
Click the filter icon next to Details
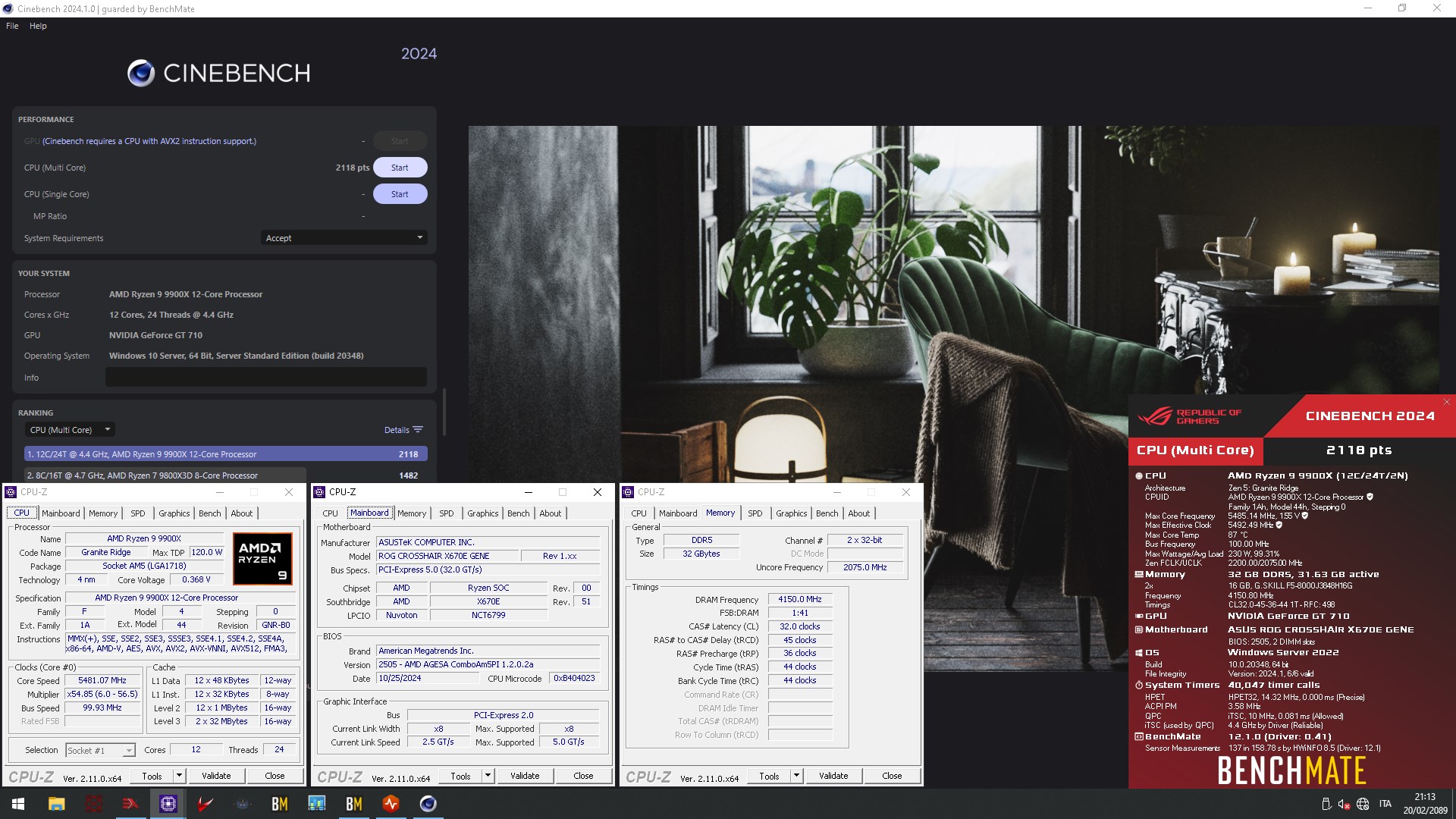pyautogui.click(x=418, y=430)
